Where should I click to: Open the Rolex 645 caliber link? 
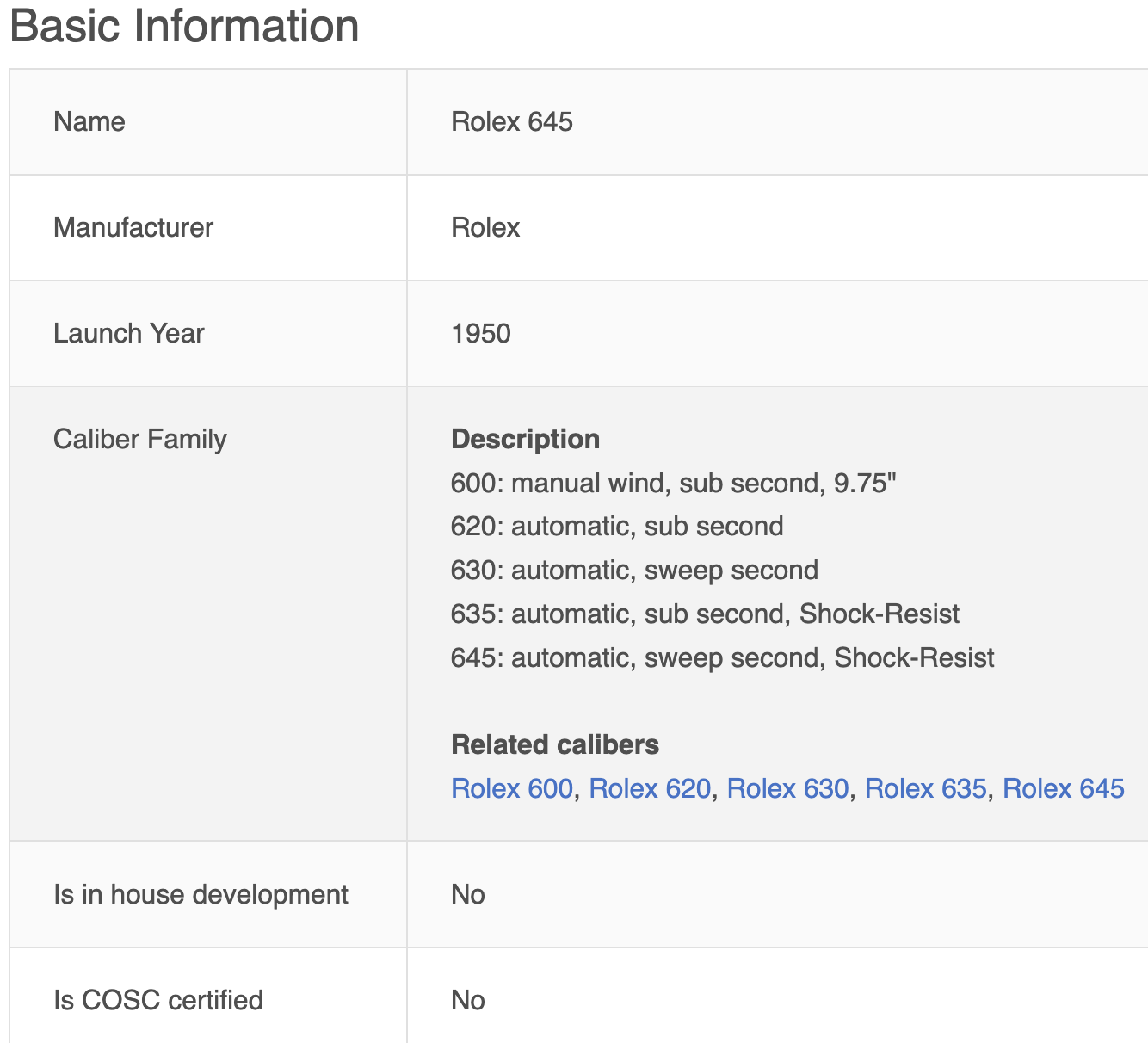pyautogui.click(x=1064, y=788)
